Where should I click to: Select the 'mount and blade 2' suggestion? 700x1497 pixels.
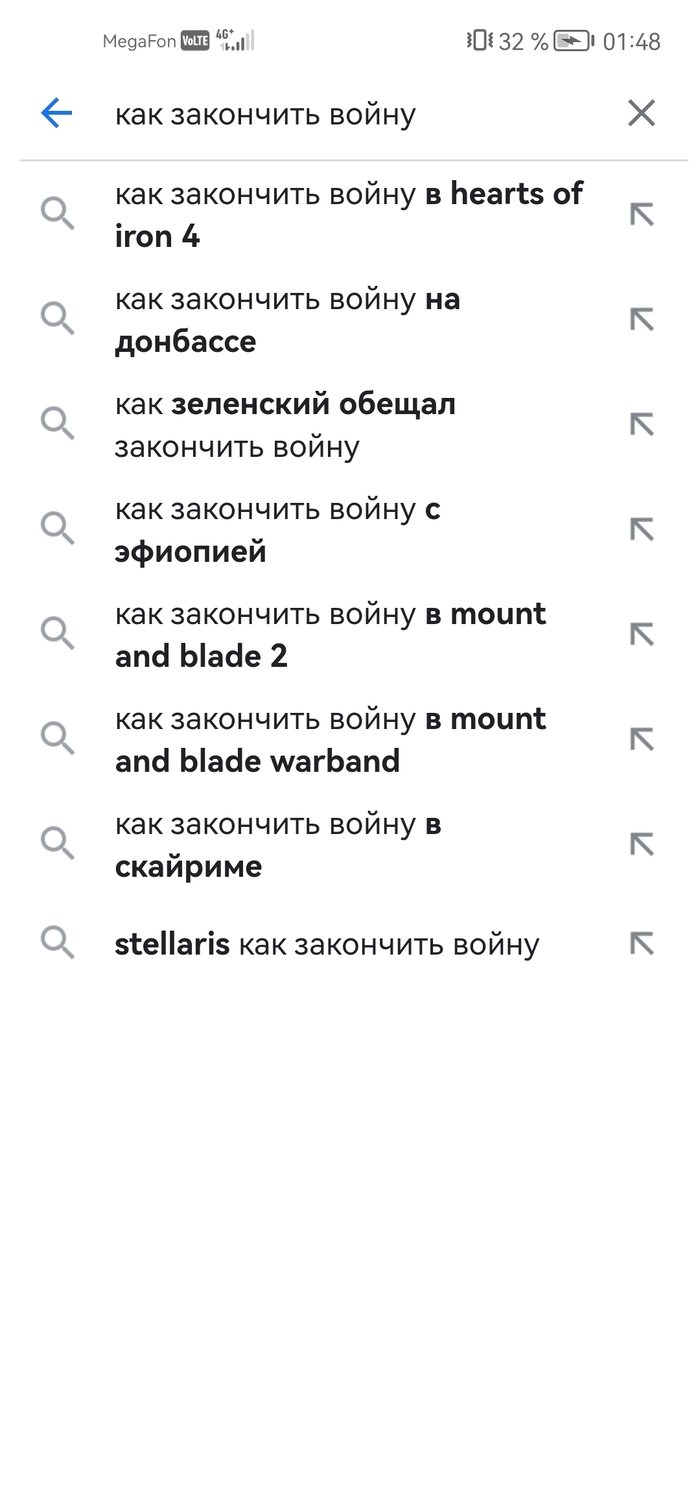330,635
